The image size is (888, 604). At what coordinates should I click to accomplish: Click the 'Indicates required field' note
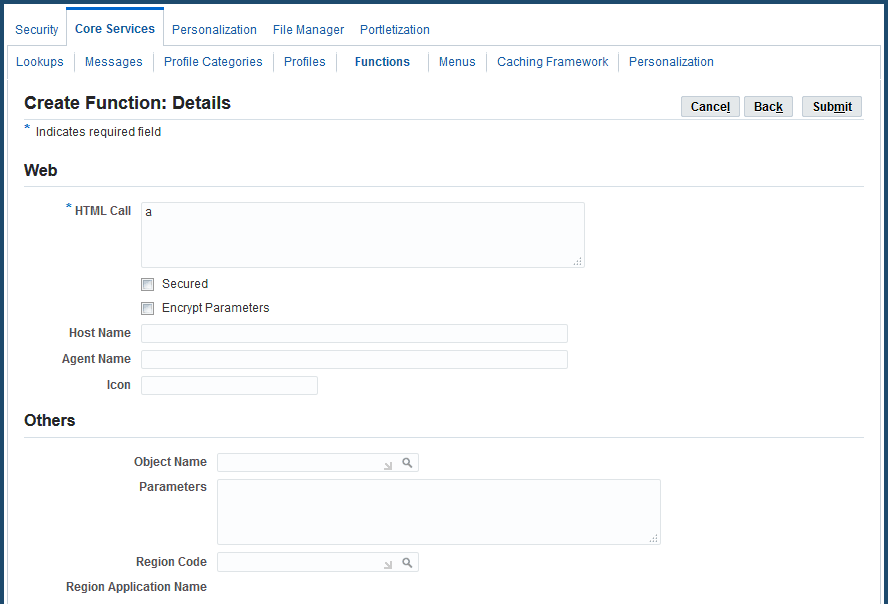click(x=99, y=132)
